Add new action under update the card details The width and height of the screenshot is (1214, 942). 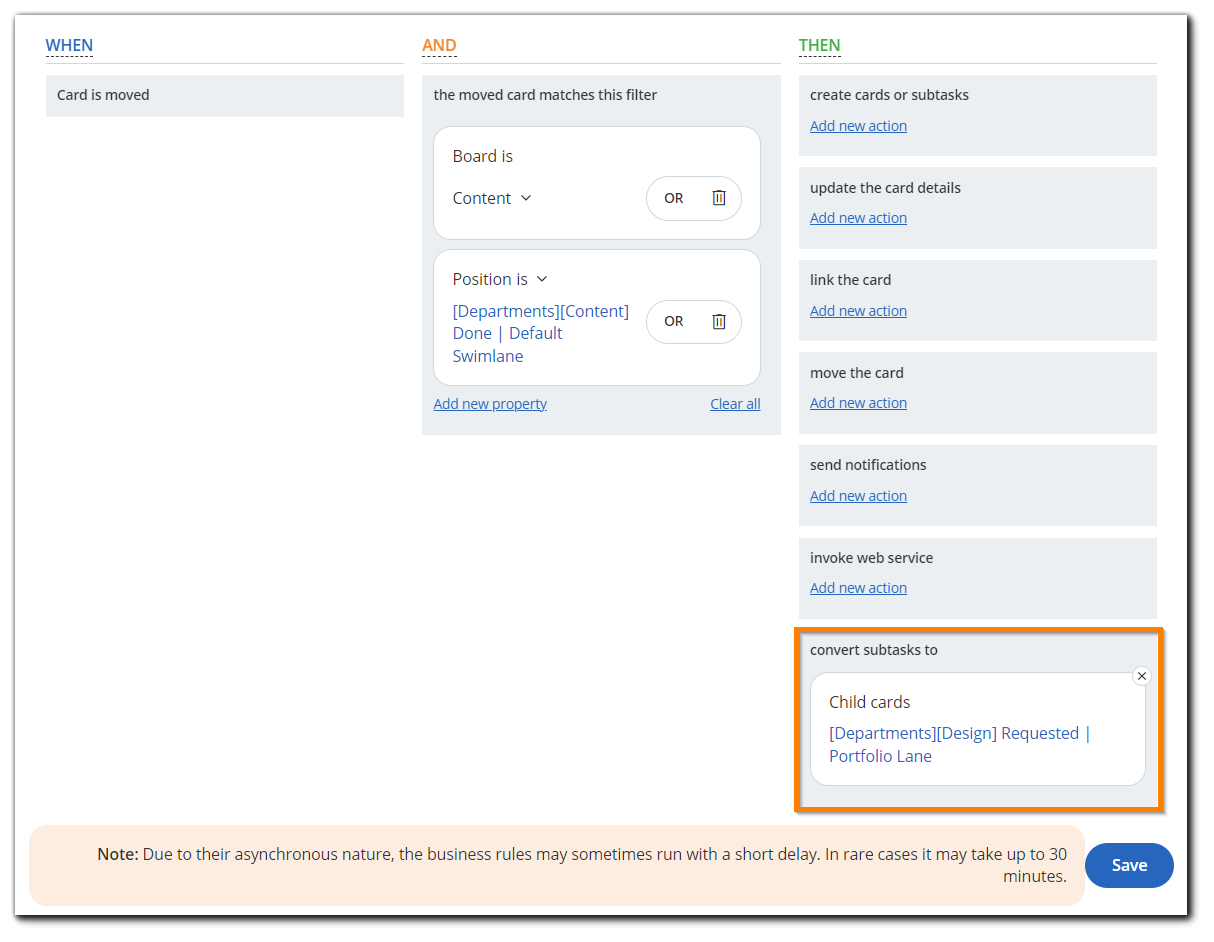point(858,218)
